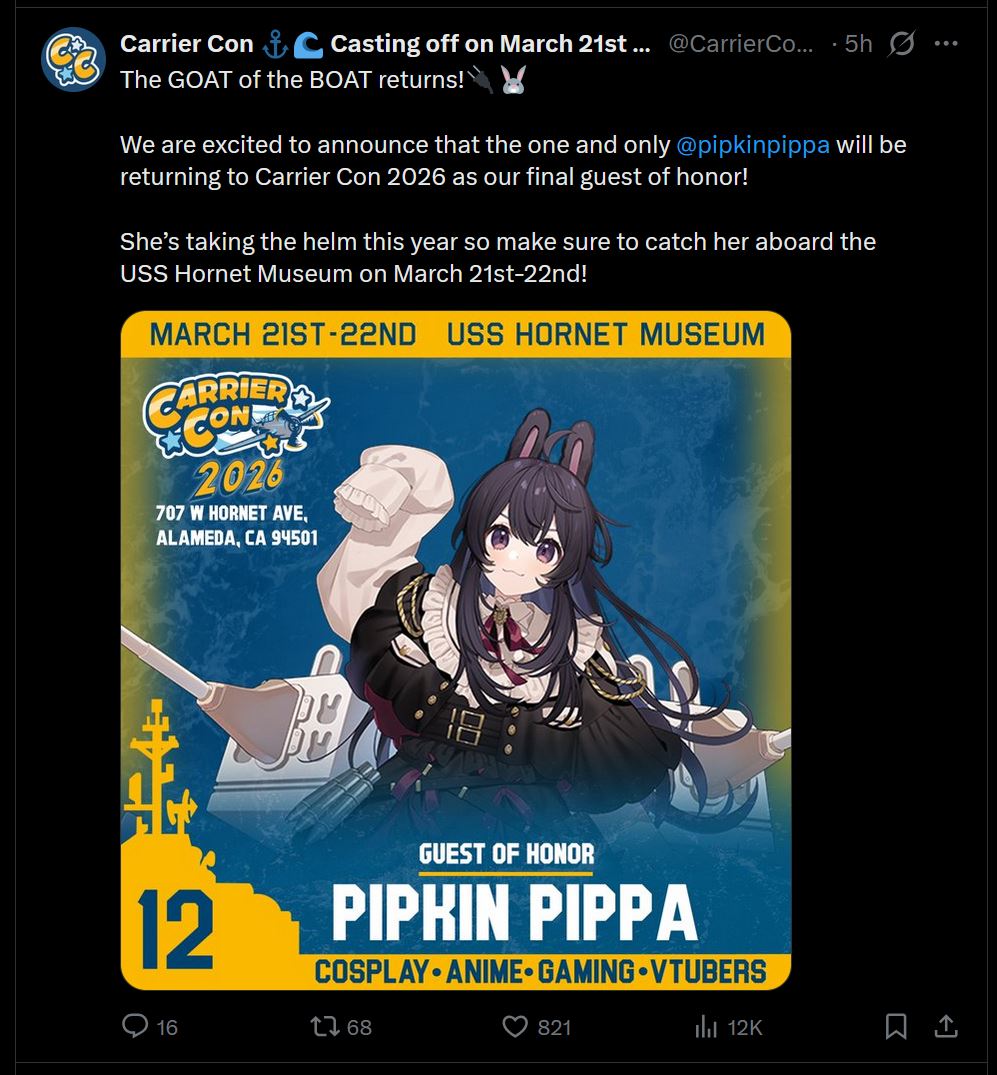The image size is (997, 1075).
Task: Open the @pipkinpippa mention link
Action: coord(752,145)
